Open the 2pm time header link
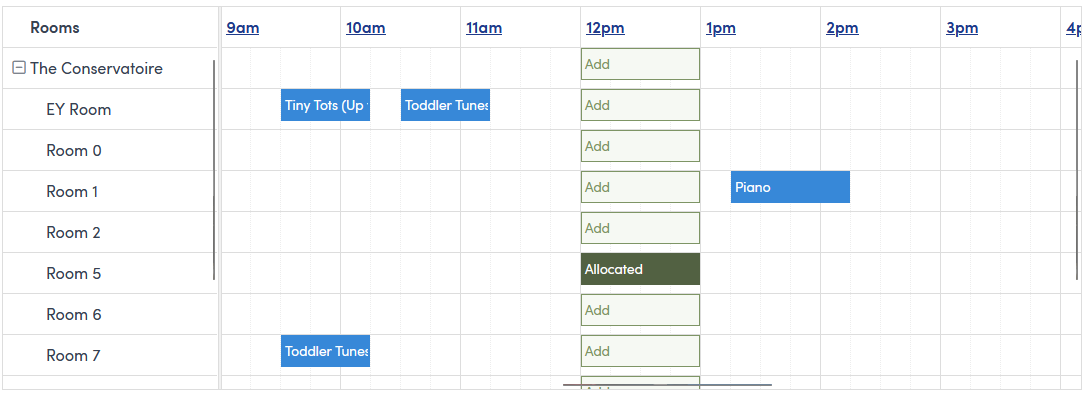This screenshot has width=1088, height=397. pyautogui.click(x=842, y=28)
